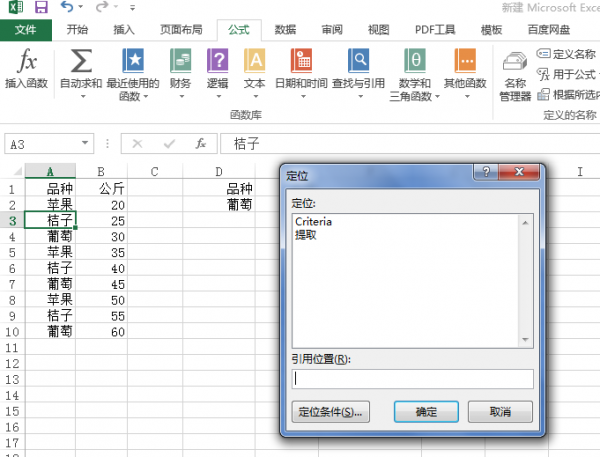Open Undo history dropdown arrow
This screenshot has width=600, height=457.
point(80,7)
